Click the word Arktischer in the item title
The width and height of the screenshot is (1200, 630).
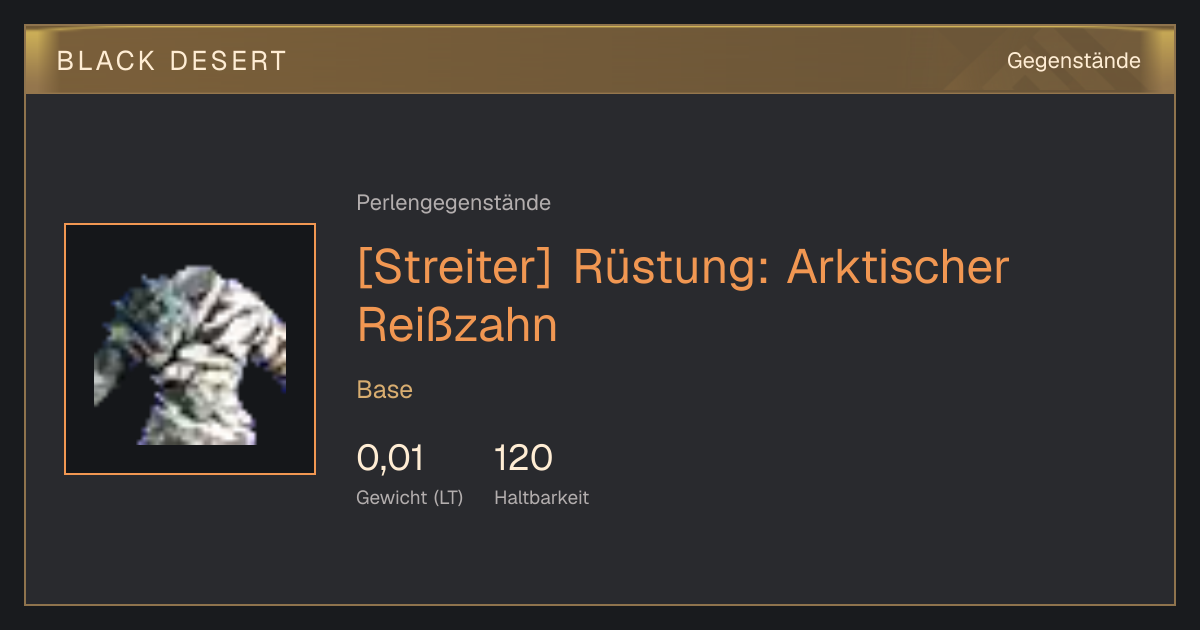[x=898, y=268]
